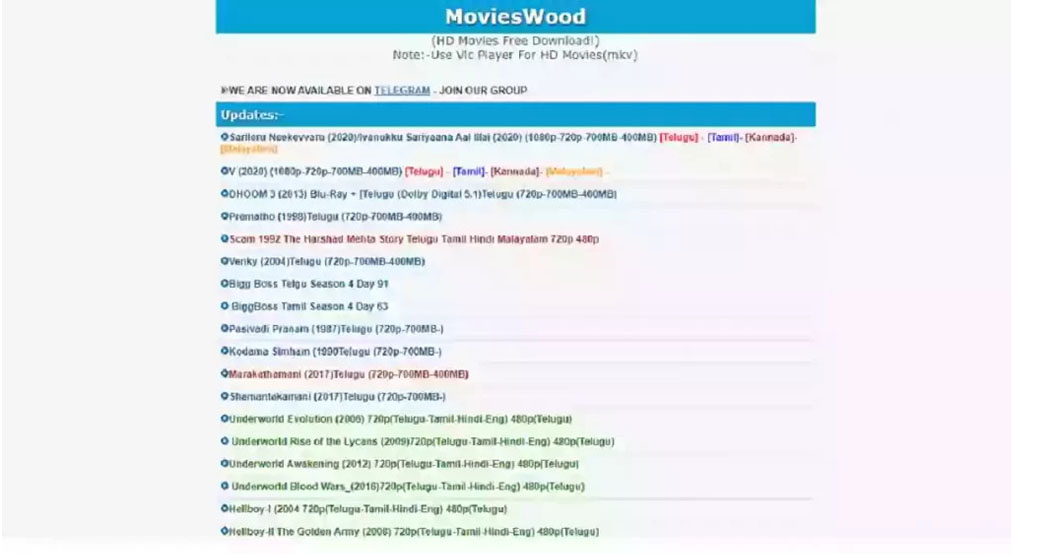Click the 'Use Vlc Player' note text
The height and width of the screenshot is (554, 1060).
[515, 55]
